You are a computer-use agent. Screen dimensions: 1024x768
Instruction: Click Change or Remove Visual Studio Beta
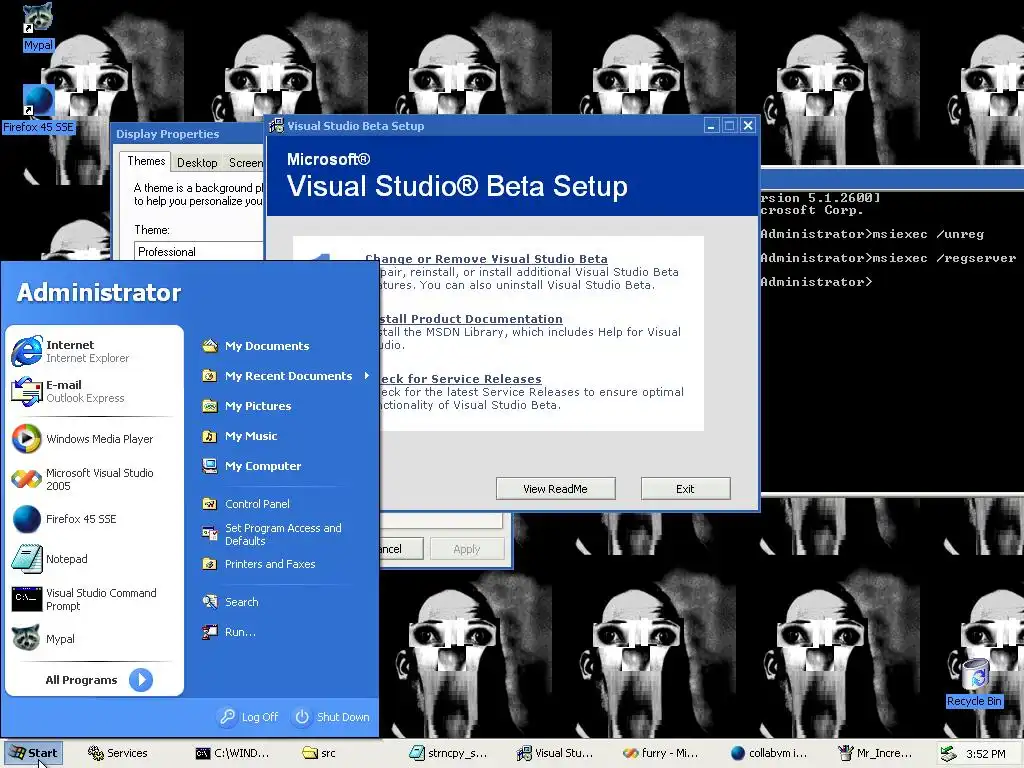tap(487, 259)
